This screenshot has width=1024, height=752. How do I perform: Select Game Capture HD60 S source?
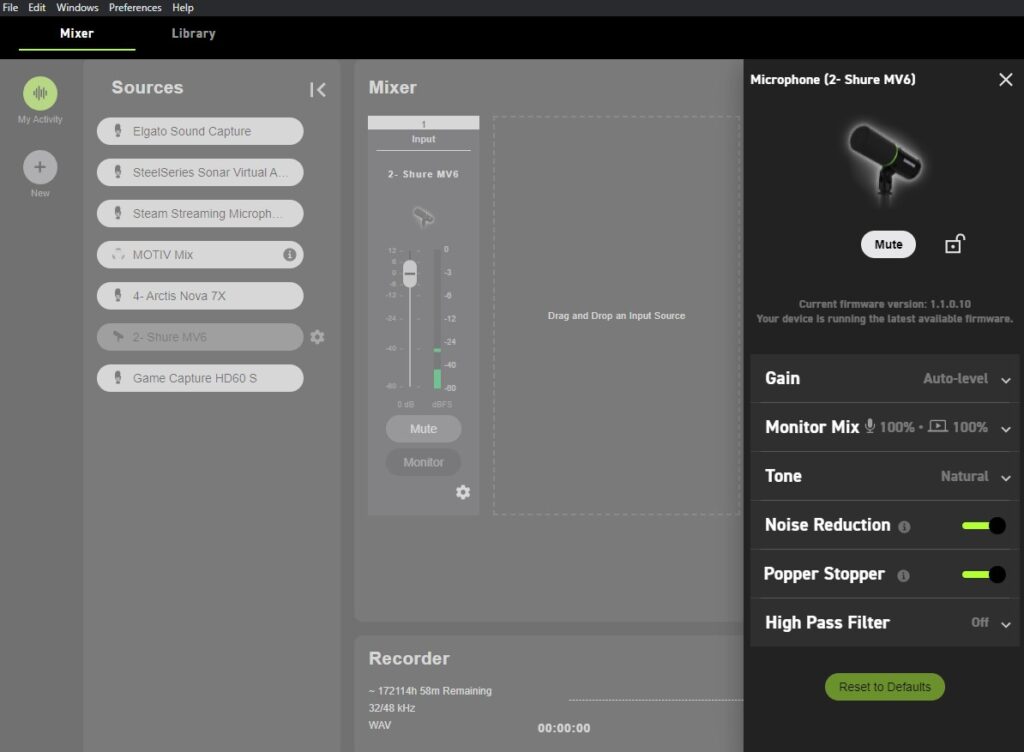point(200,378)
